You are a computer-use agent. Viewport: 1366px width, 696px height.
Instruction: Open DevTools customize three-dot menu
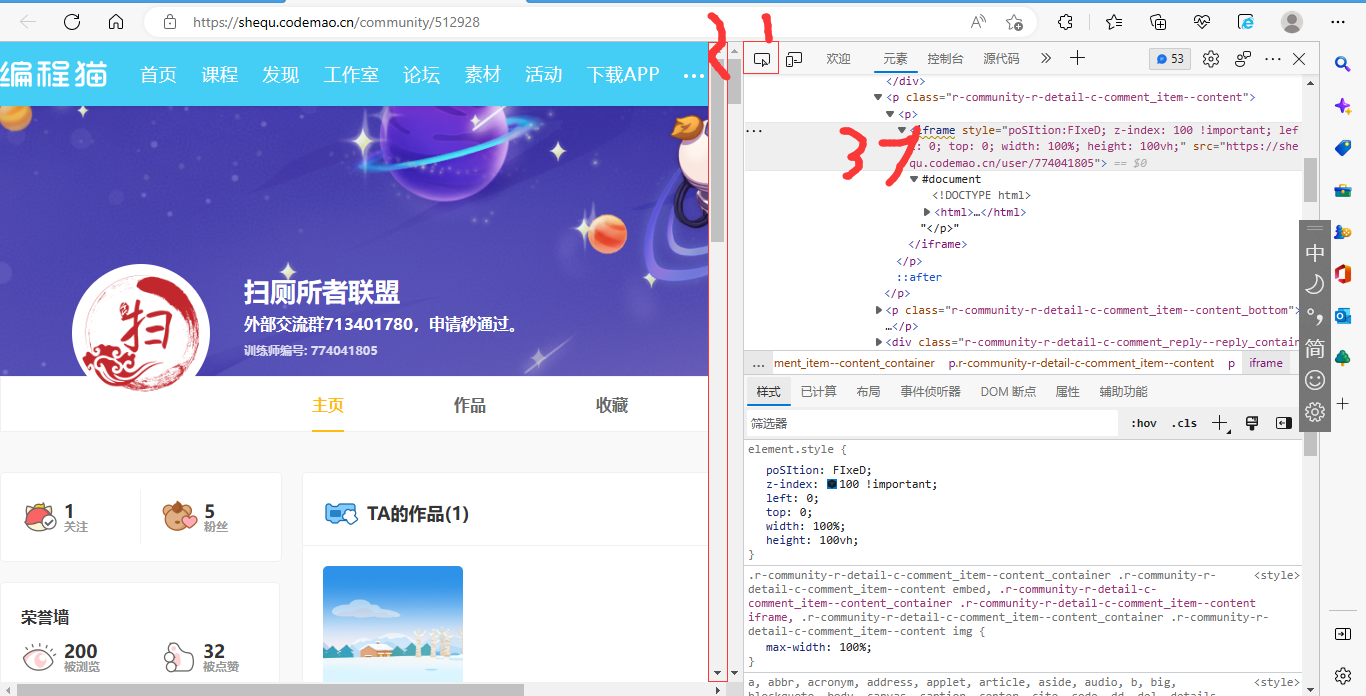(1273, 59)
